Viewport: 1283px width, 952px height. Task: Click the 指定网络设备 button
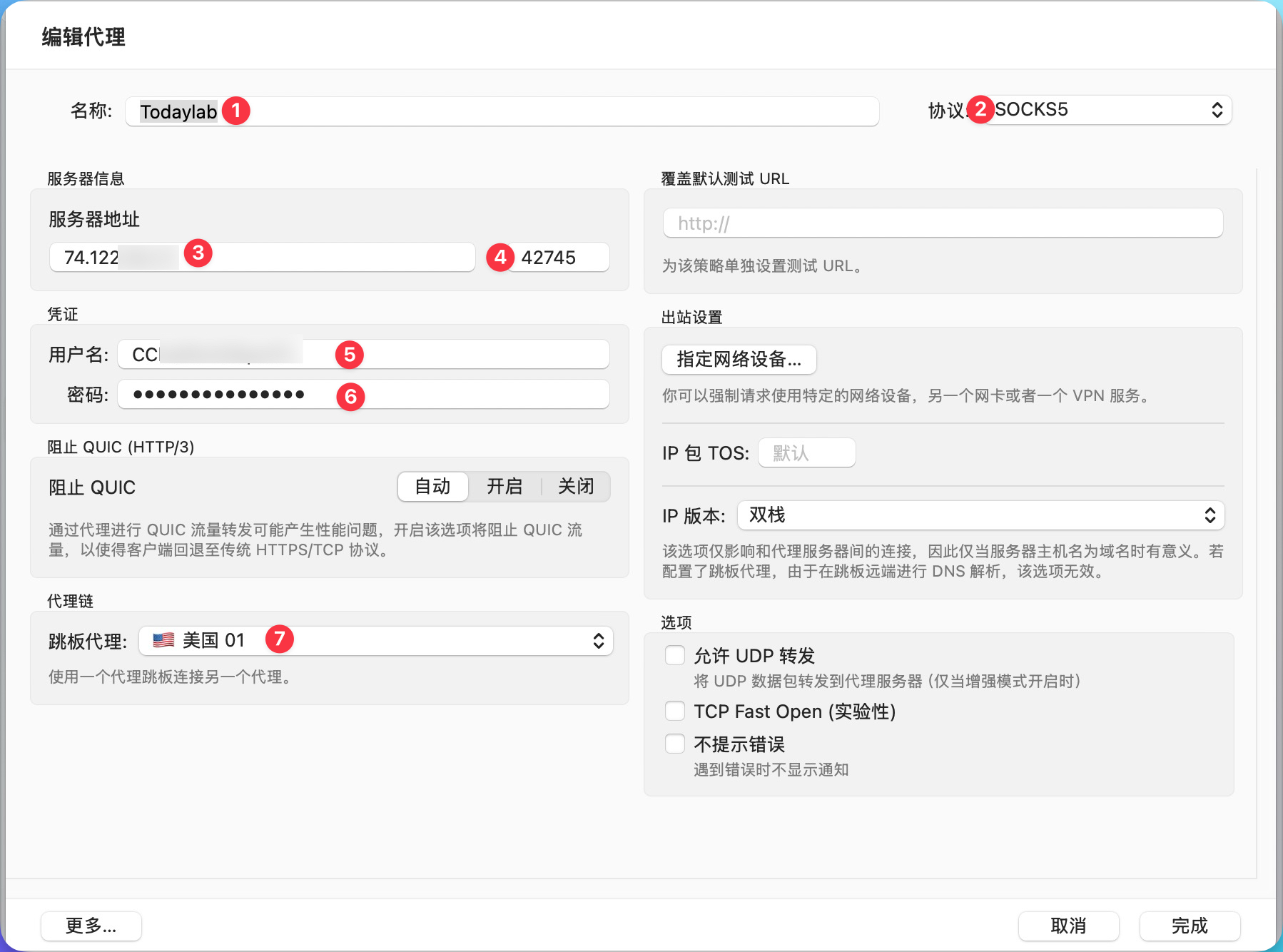[x=739, y=360]
